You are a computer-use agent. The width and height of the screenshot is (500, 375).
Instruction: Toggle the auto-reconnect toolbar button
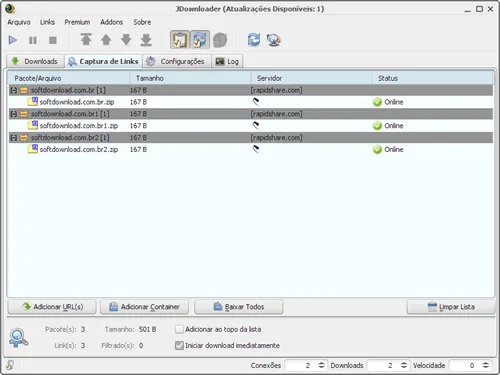[x=200, y=40]
